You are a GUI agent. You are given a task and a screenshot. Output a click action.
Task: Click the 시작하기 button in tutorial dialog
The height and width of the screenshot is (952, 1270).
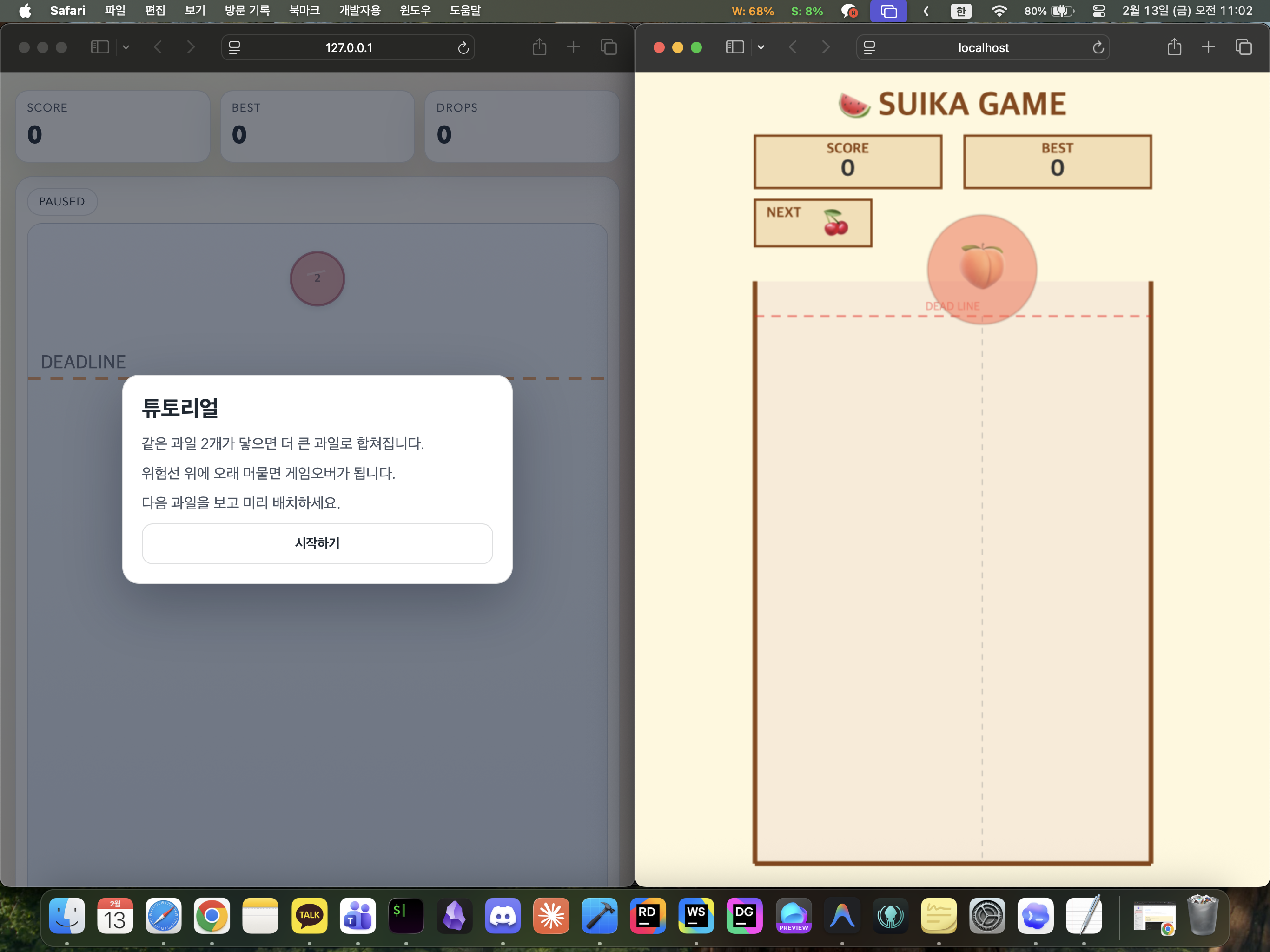(317, 543)
